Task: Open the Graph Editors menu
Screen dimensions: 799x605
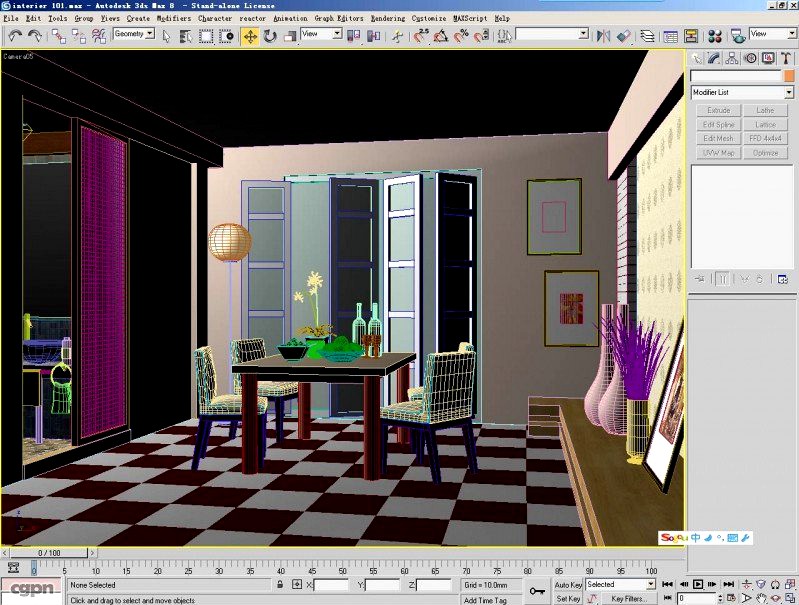Action: pos(339,18)
